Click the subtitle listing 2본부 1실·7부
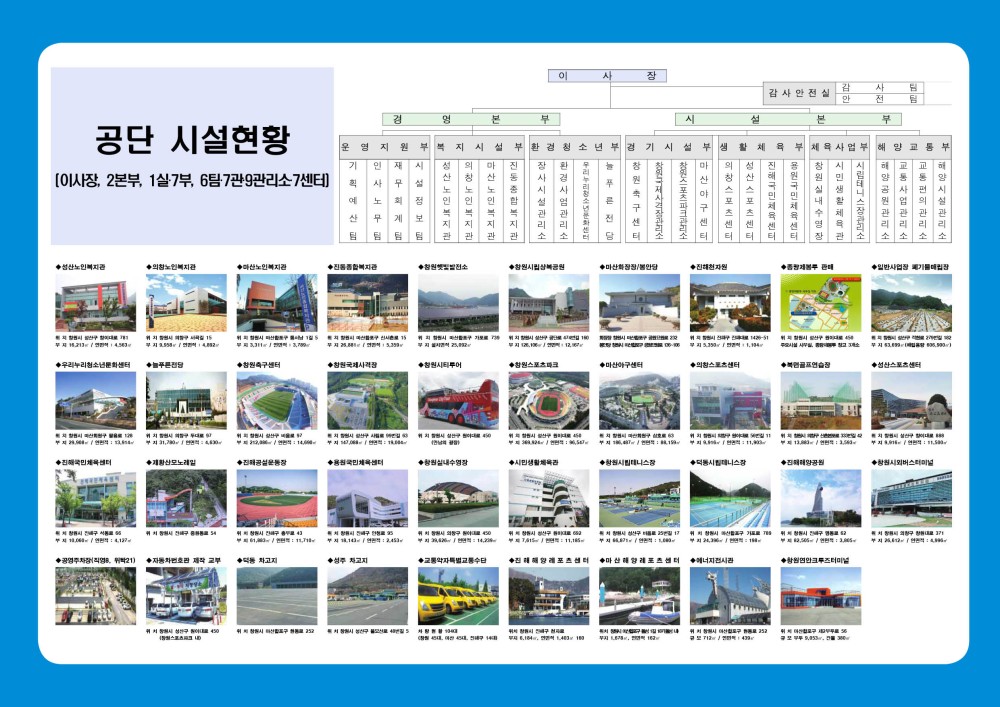This screenshot has height=707, width=1000. coord(193,180)
